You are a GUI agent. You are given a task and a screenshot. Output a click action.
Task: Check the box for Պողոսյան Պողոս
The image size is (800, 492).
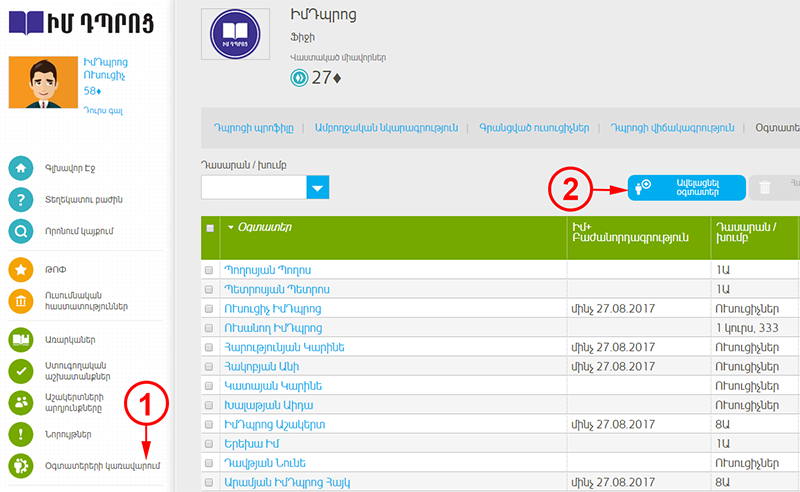tap(209, 271)
